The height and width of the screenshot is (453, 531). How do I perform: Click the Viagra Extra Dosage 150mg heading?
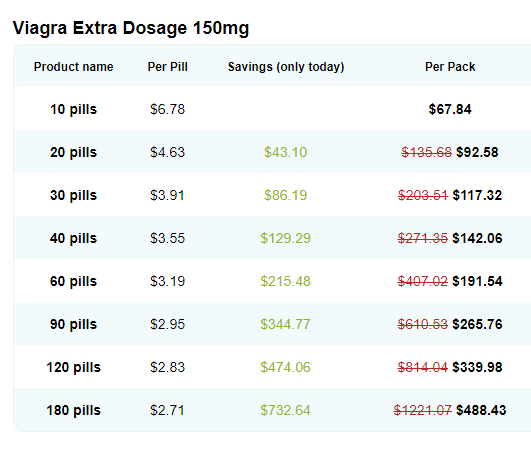click(131, 28)
